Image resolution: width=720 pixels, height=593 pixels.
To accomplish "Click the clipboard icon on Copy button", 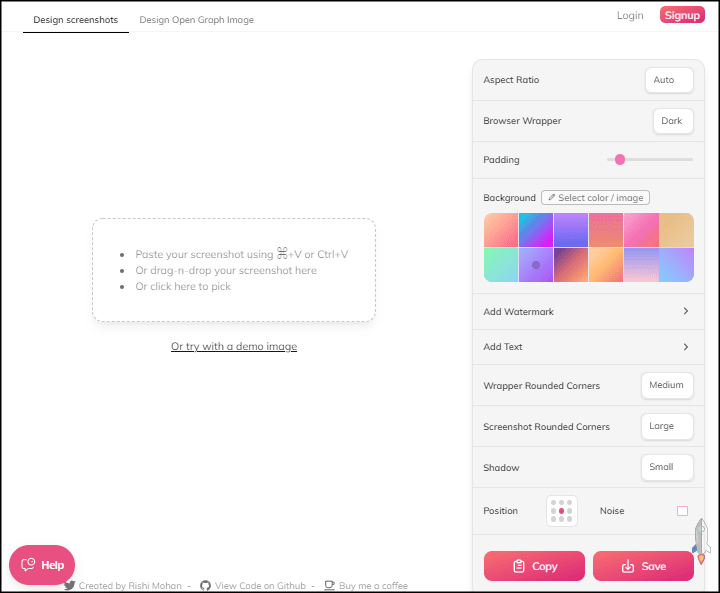I will pos(518,566).
